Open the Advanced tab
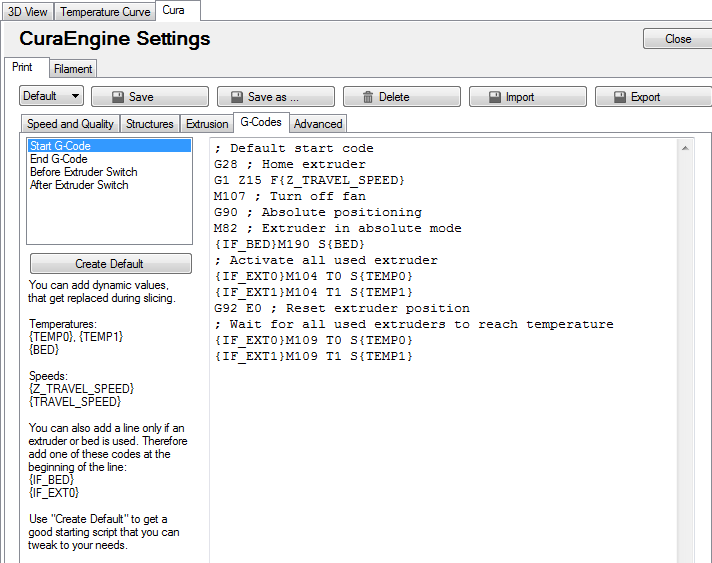This screenshot has height=563, width=712. tap(318, 123)
